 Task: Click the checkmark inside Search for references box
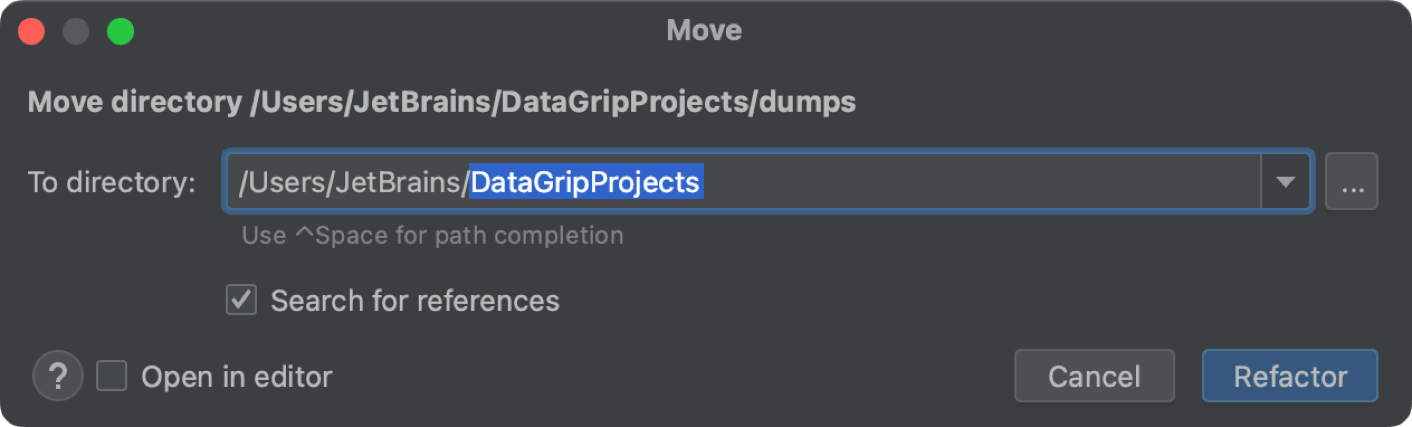click(241, 300)
